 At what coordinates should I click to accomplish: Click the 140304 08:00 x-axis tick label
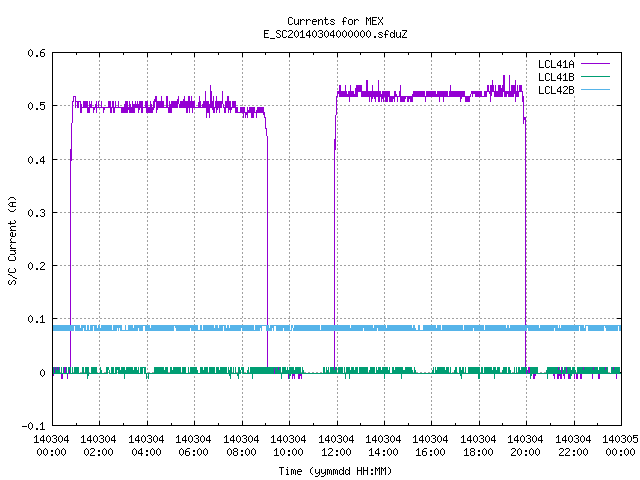tap(241, 446)
